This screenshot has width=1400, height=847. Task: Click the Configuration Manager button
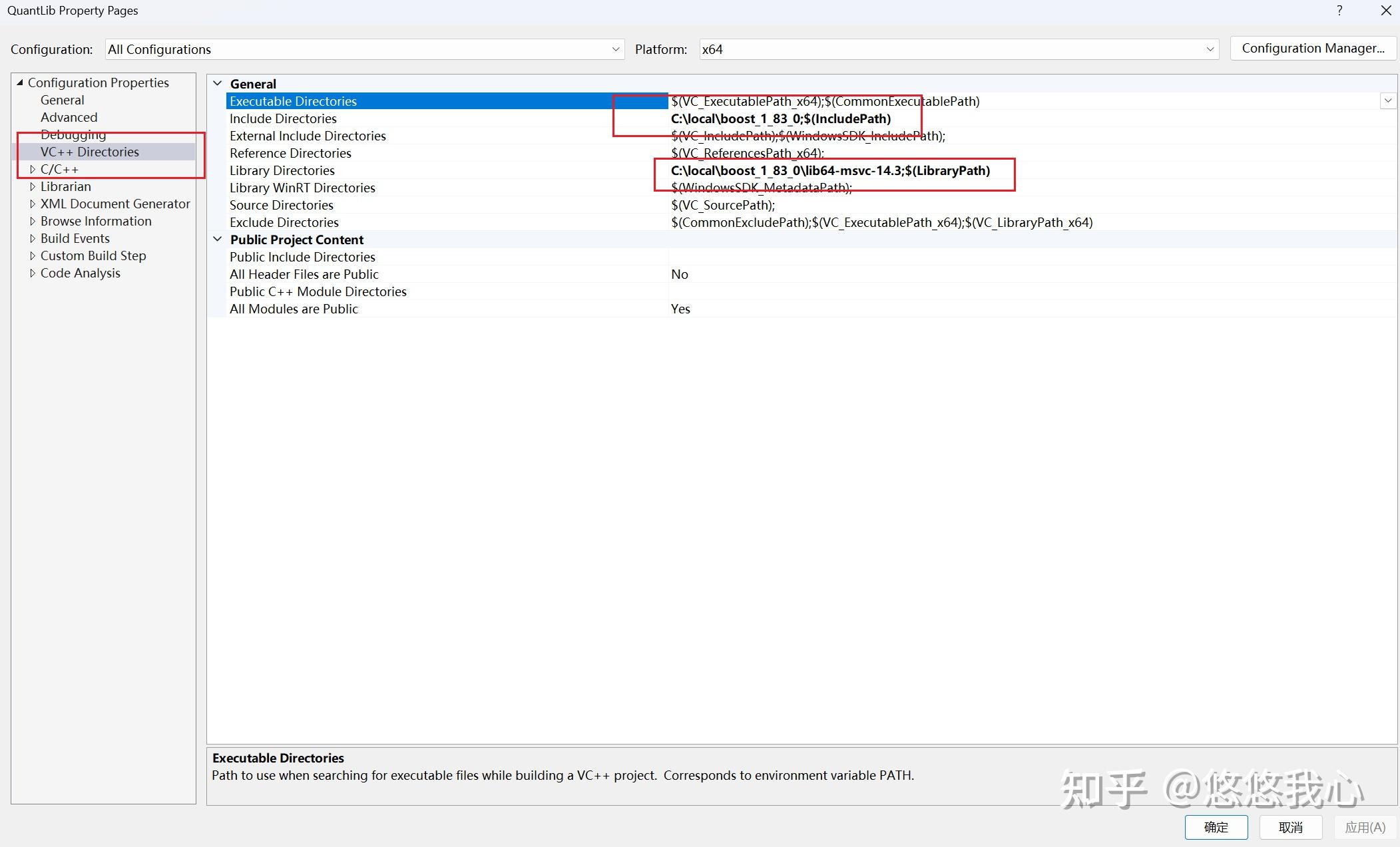tap(1313, 49)
